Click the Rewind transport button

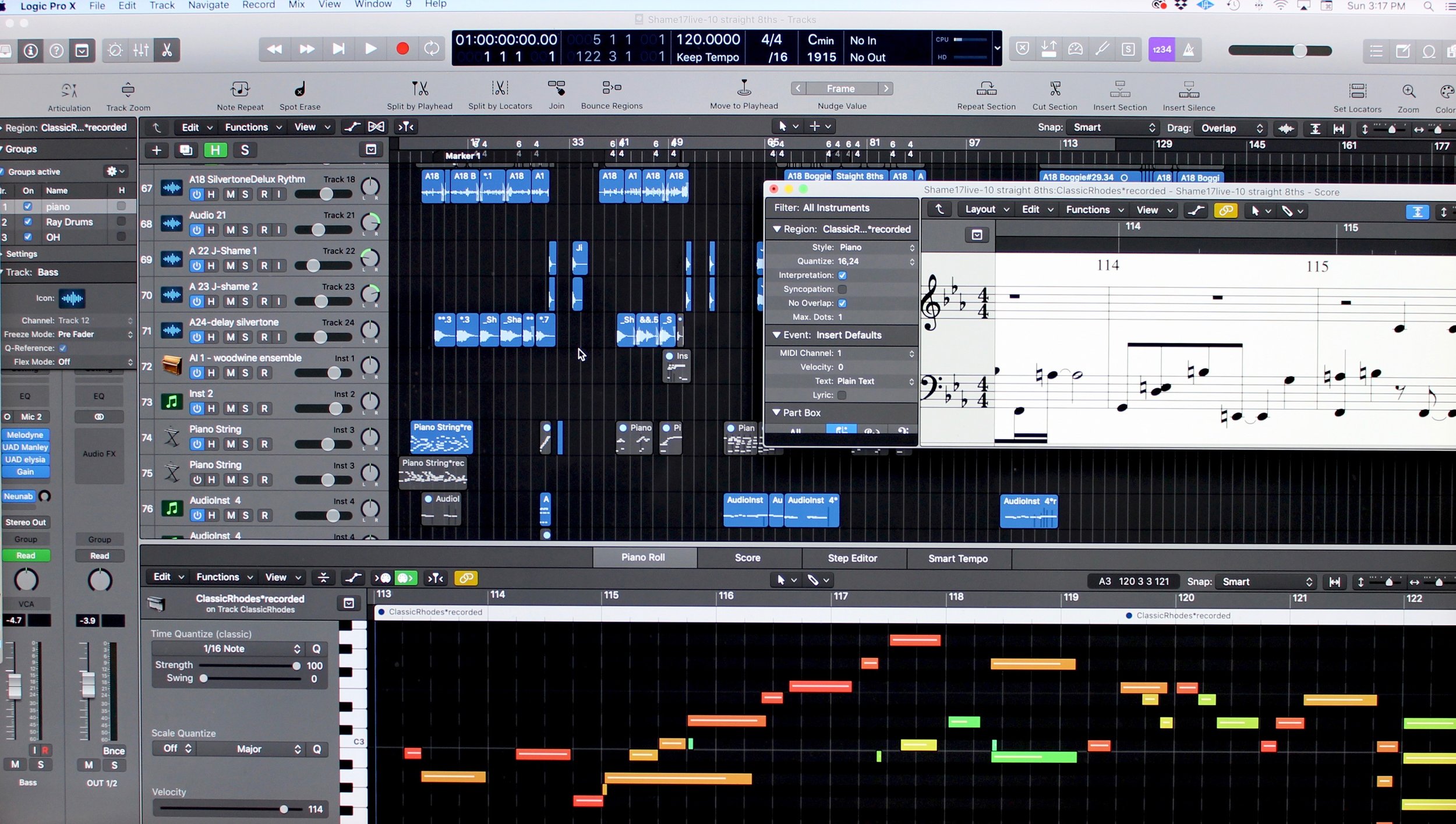coord(274,49)
